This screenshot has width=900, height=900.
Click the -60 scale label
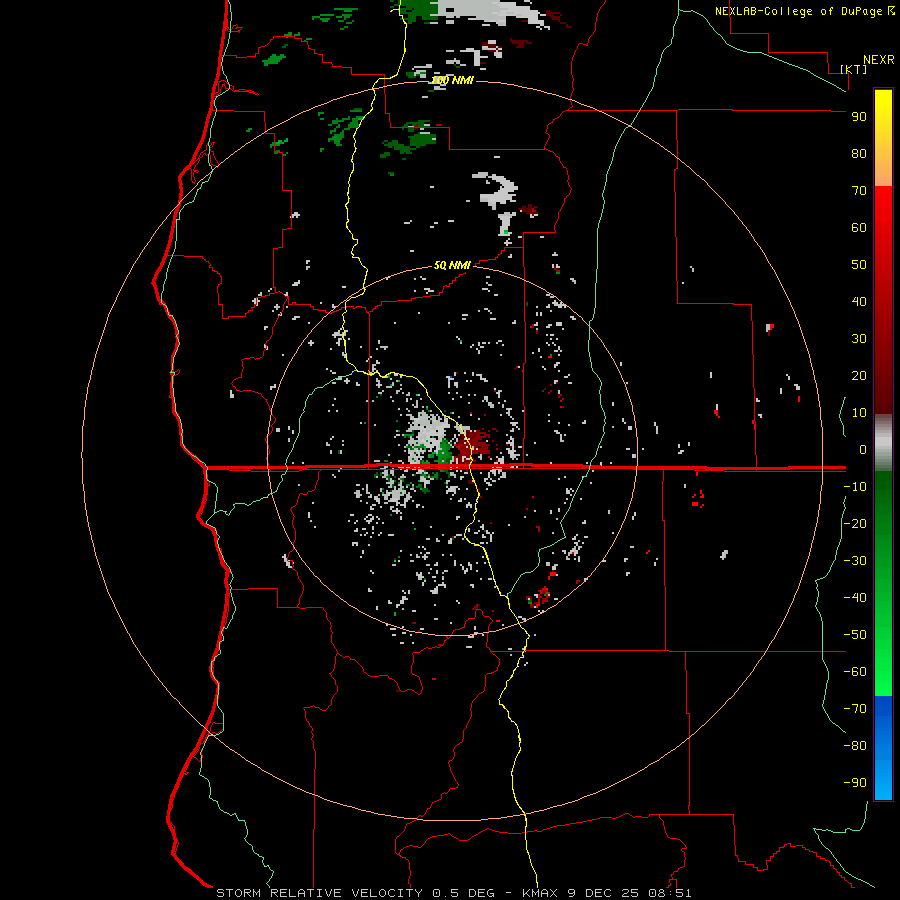pos(855,672)
